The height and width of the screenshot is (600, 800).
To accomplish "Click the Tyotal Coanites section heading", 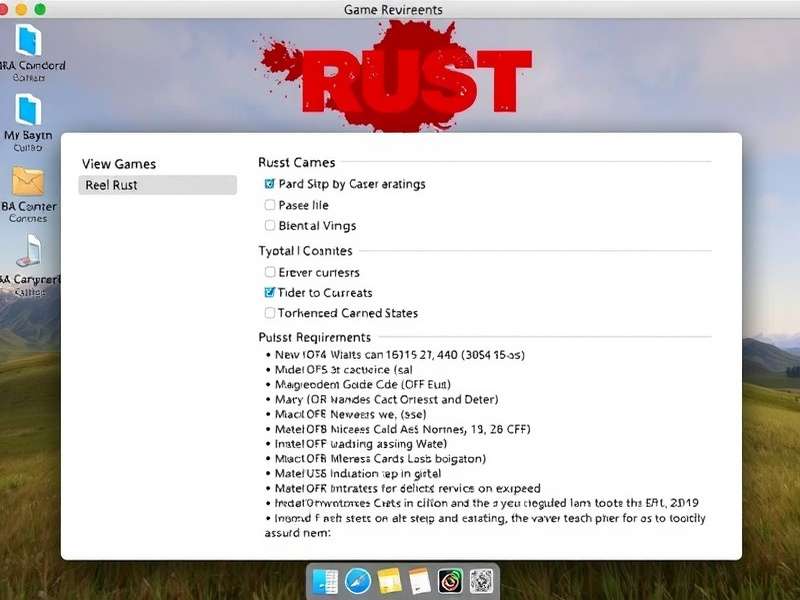I will [x=305, y=251].
